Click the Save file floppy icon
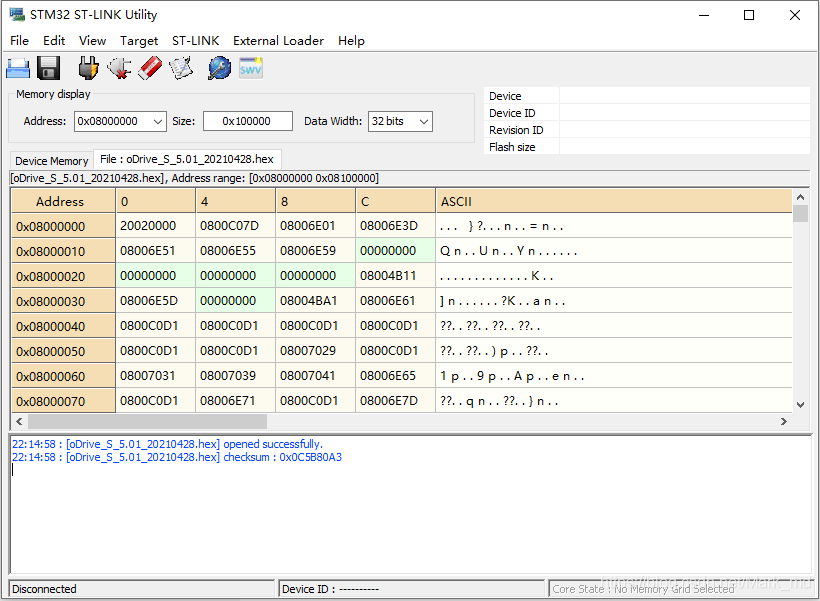The height and width of the screenshot is (601, 820). click(x=49, y=69)
